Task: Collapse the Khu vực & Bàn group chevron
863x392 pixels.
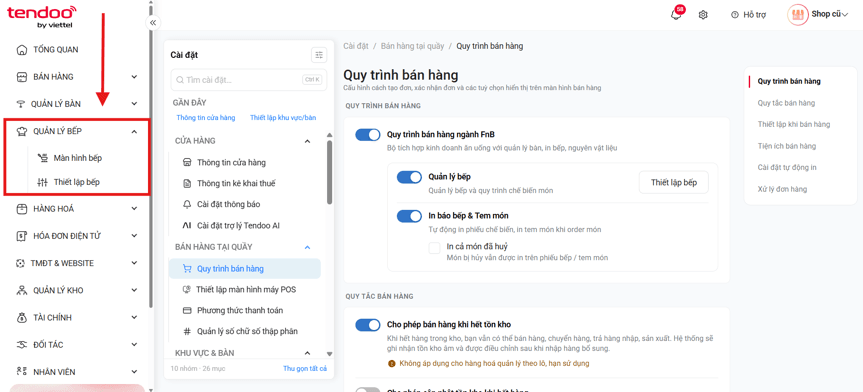Action: coord(308,352)
